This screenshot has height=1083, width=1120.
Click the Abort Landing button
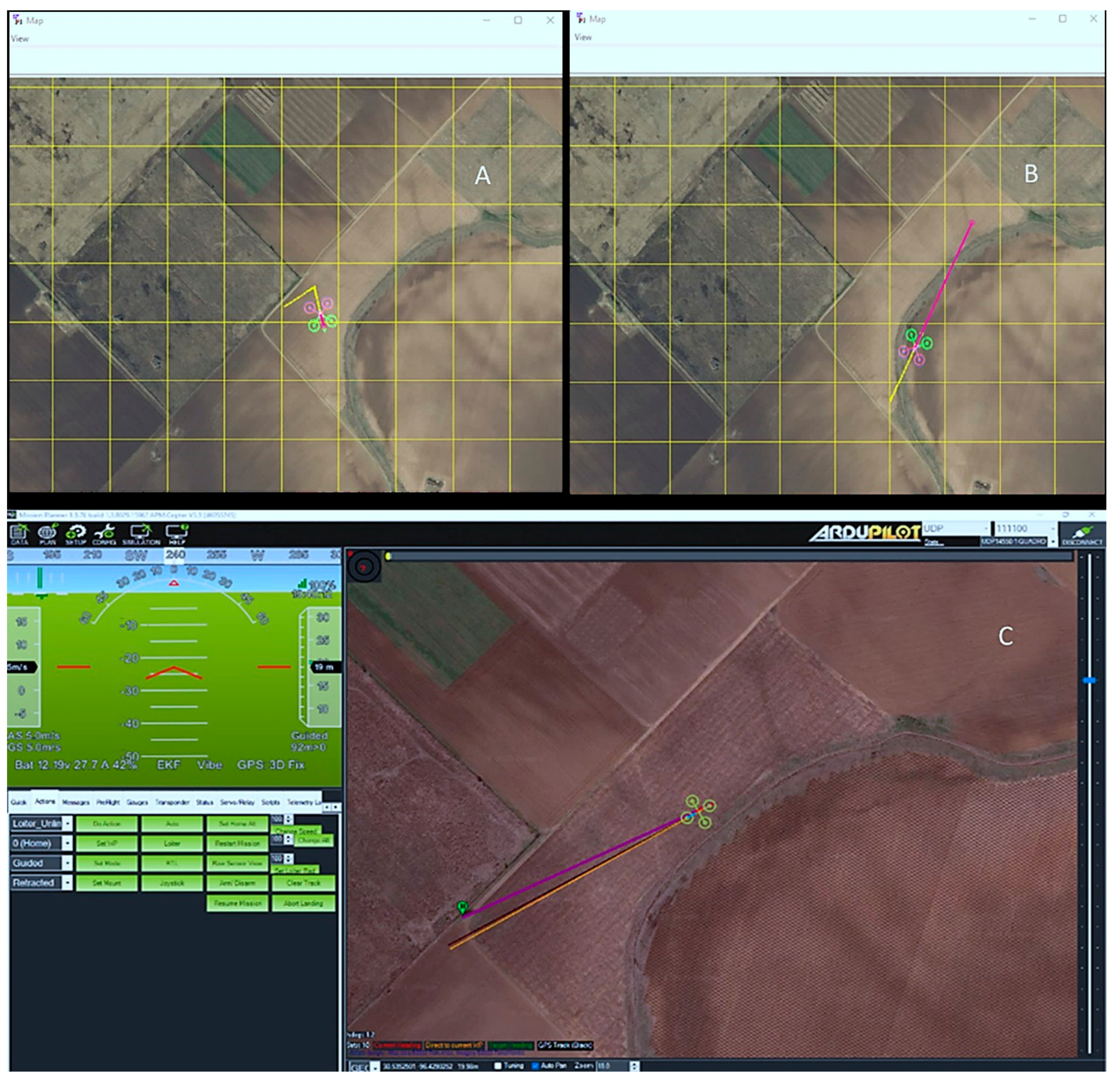[x=303, y=904]
